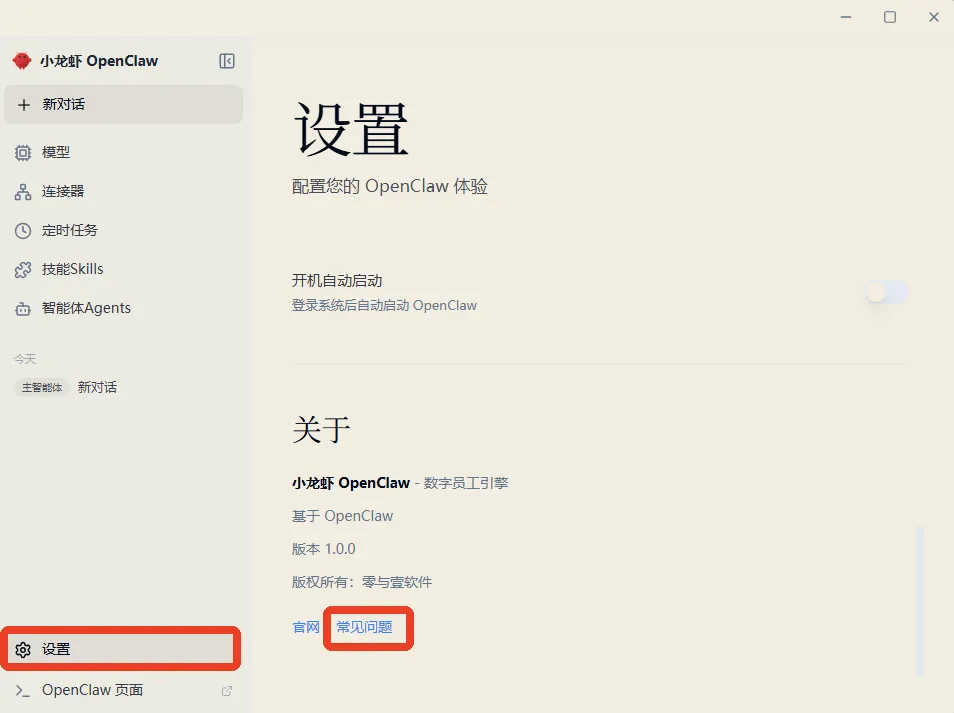Start a 新对话 with the top button
The height and width of the screenshot is (713, 954).
point(124,105)
